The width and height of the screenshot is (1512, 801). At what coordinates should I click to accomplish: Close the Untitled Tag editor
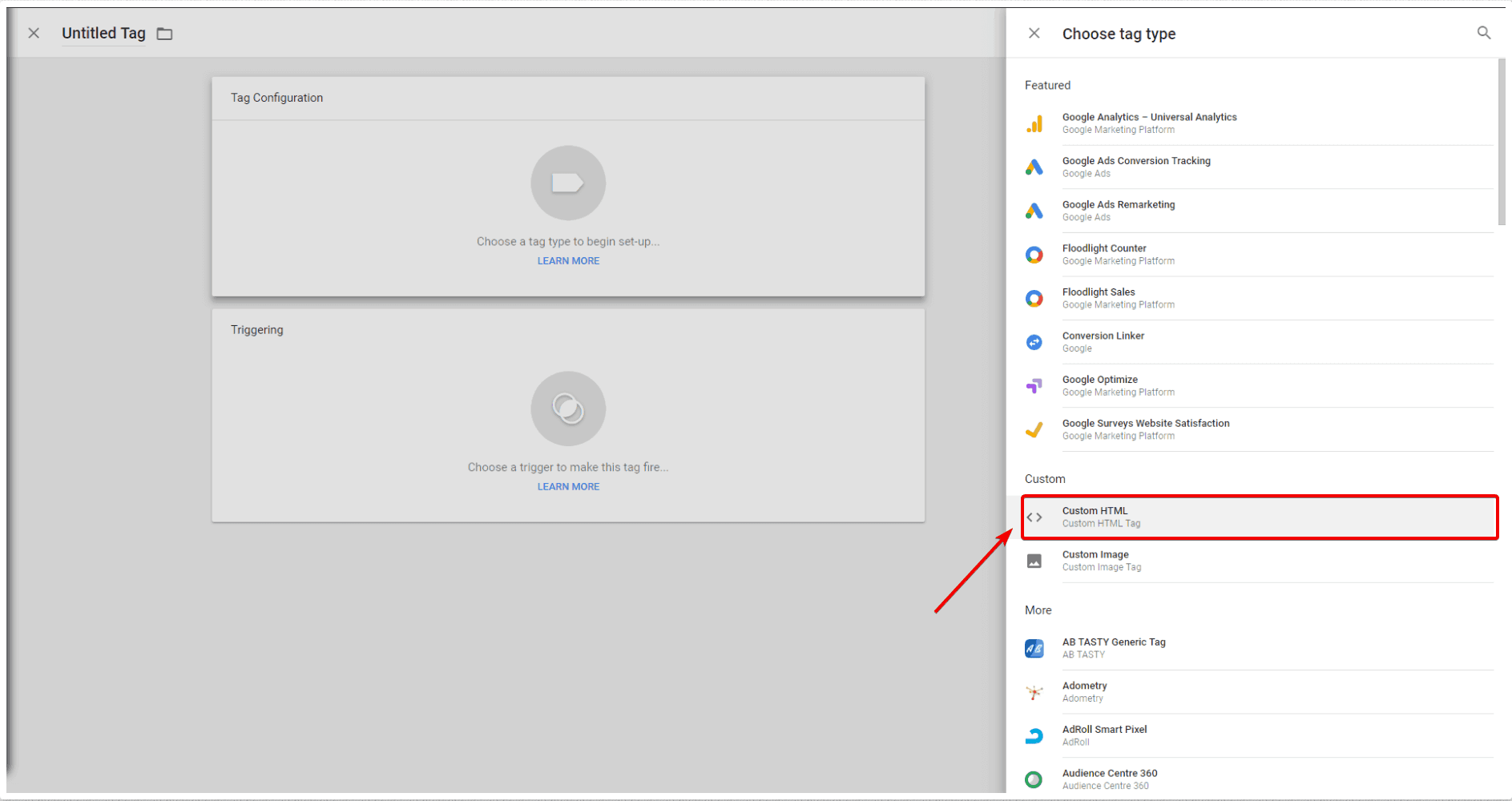[x=34, y=33]
